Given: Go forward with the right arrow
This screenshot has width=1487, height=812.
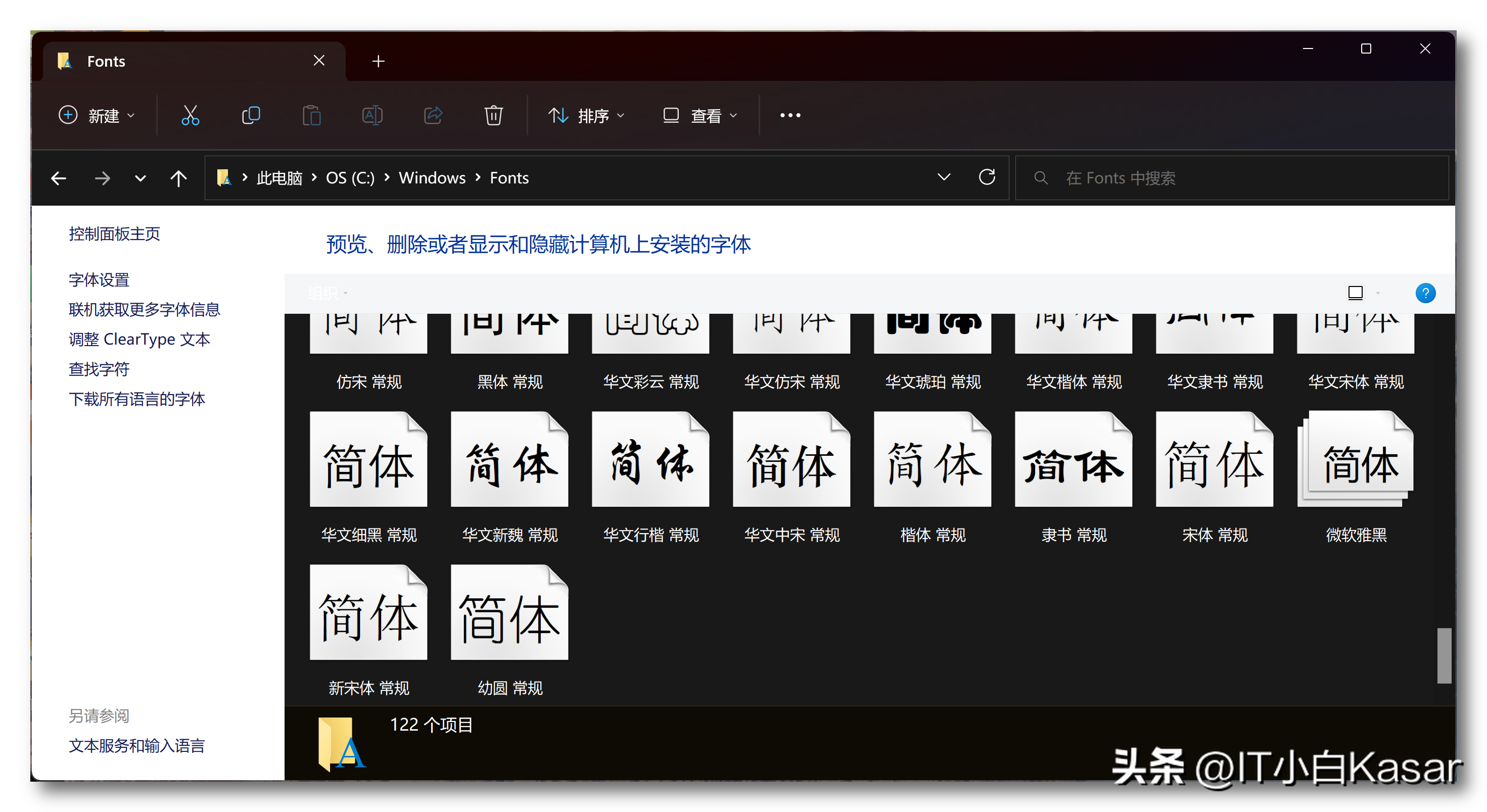Looking at the screenshot, I should (102, 178).
